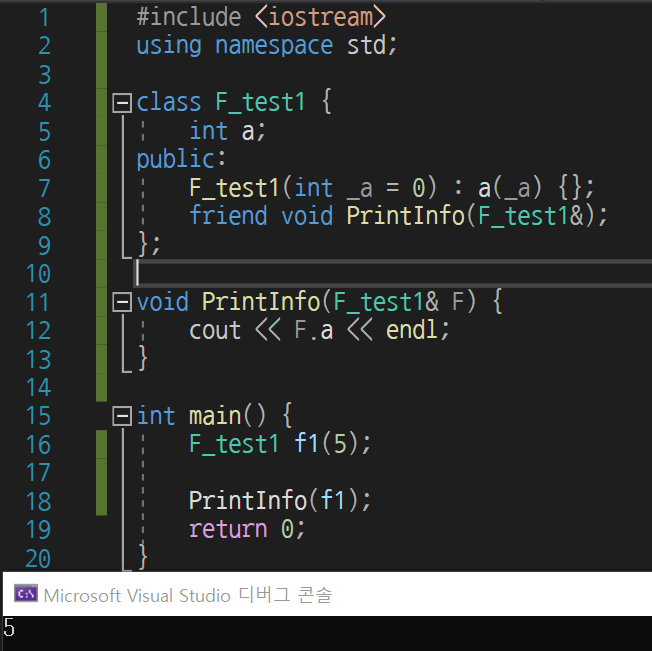Click the console icon beside Microsoft Visual Studio title
This screenshot has width=652, height=651.
click(x=26, y=594)
